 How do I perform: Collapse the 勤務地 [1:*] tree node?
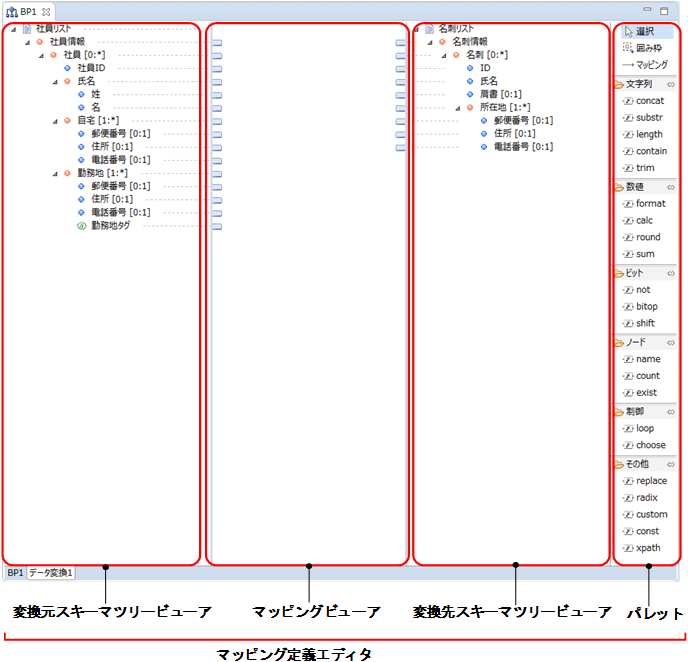click(x=55, y=174)
